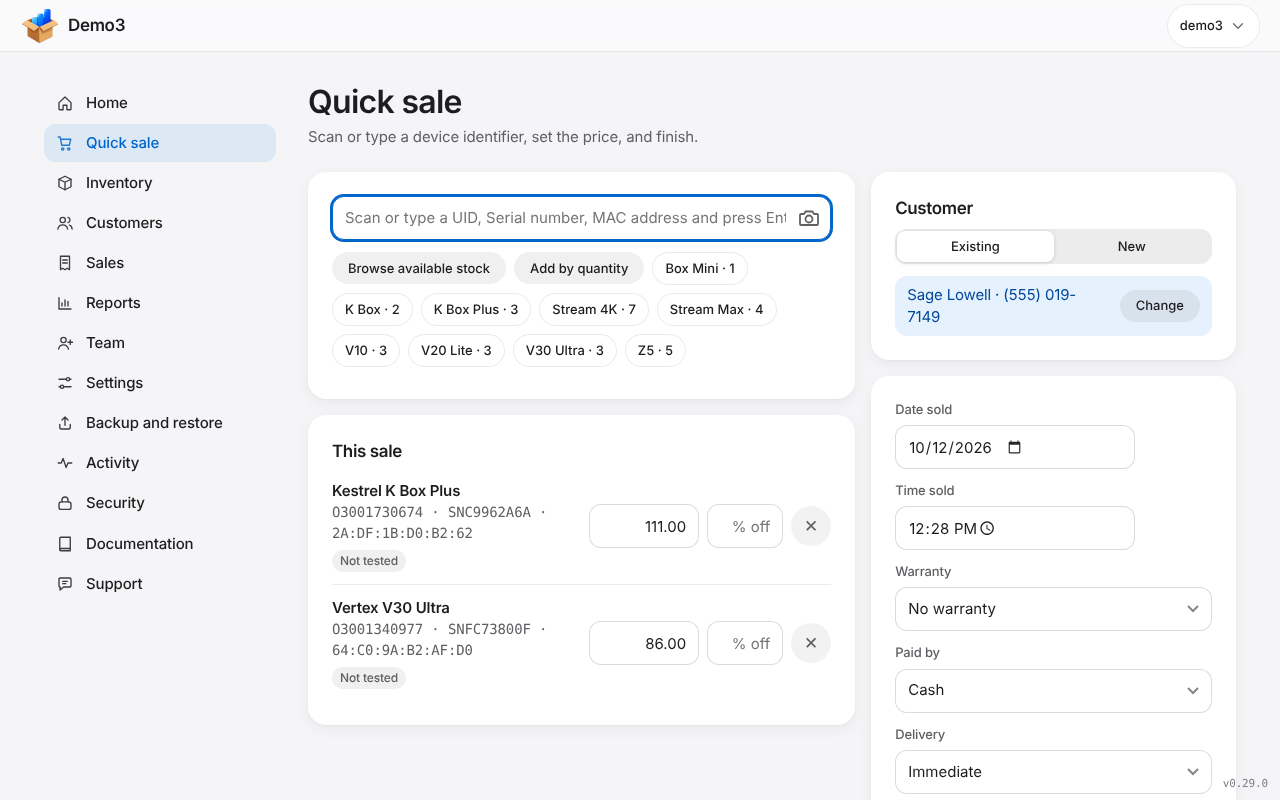Open the date picker calendar icon

pyautogui.click(x=1015, y=447)
